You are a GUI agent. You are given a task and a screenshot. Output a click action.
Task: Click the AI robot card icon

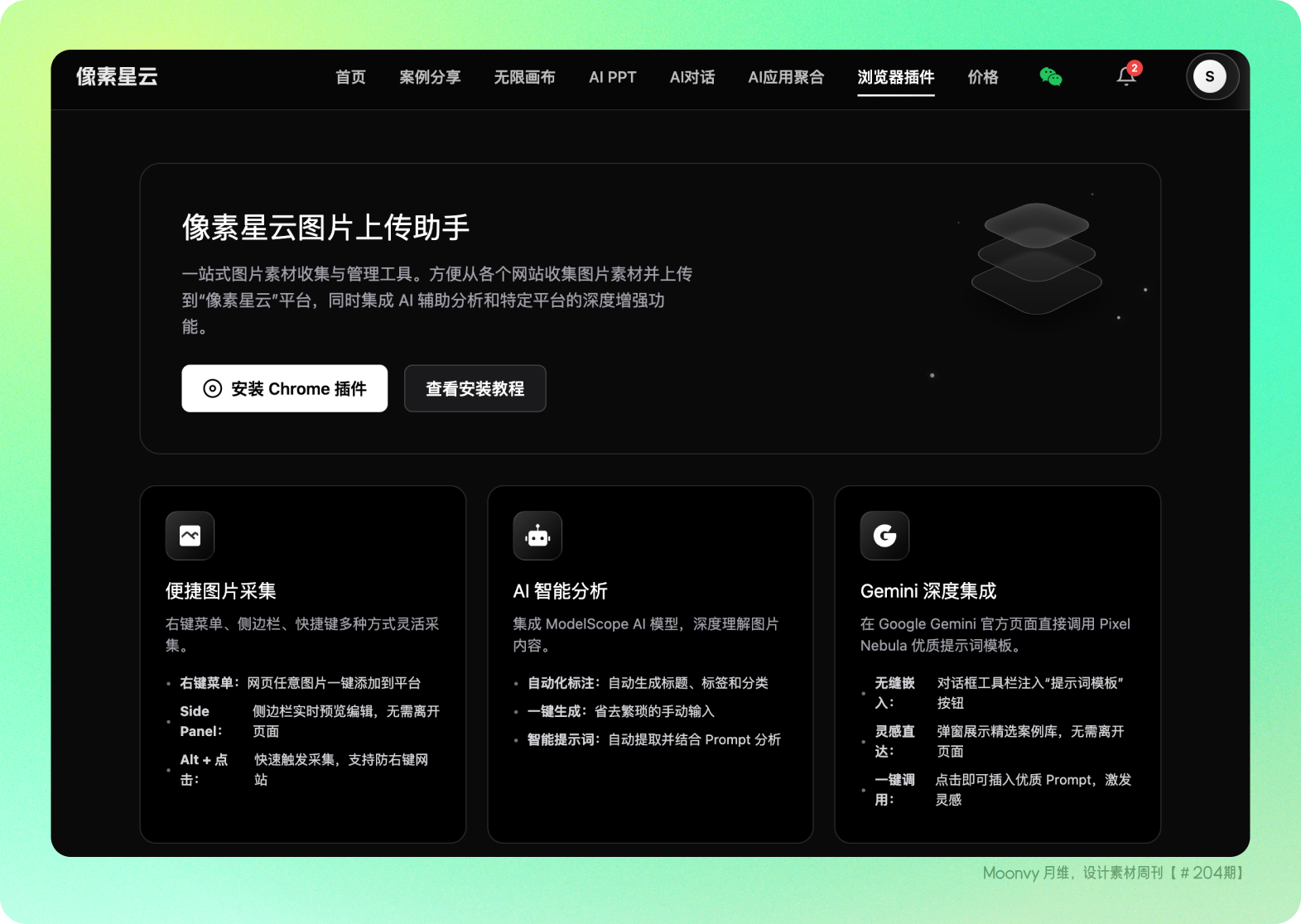point(537,536)
